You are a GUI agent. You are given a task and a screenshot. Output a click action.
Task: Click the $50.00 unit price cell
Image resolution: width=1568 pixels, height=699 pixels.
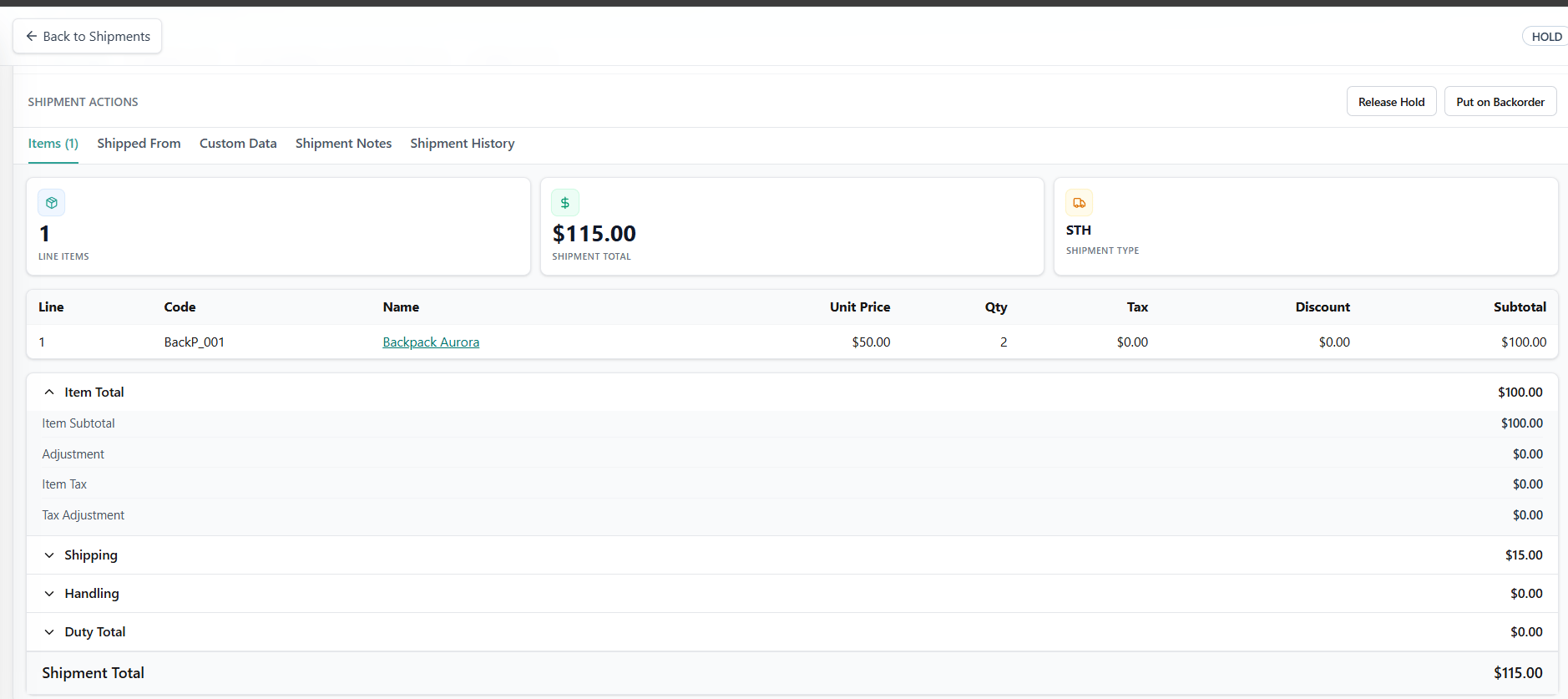[871, 342]
